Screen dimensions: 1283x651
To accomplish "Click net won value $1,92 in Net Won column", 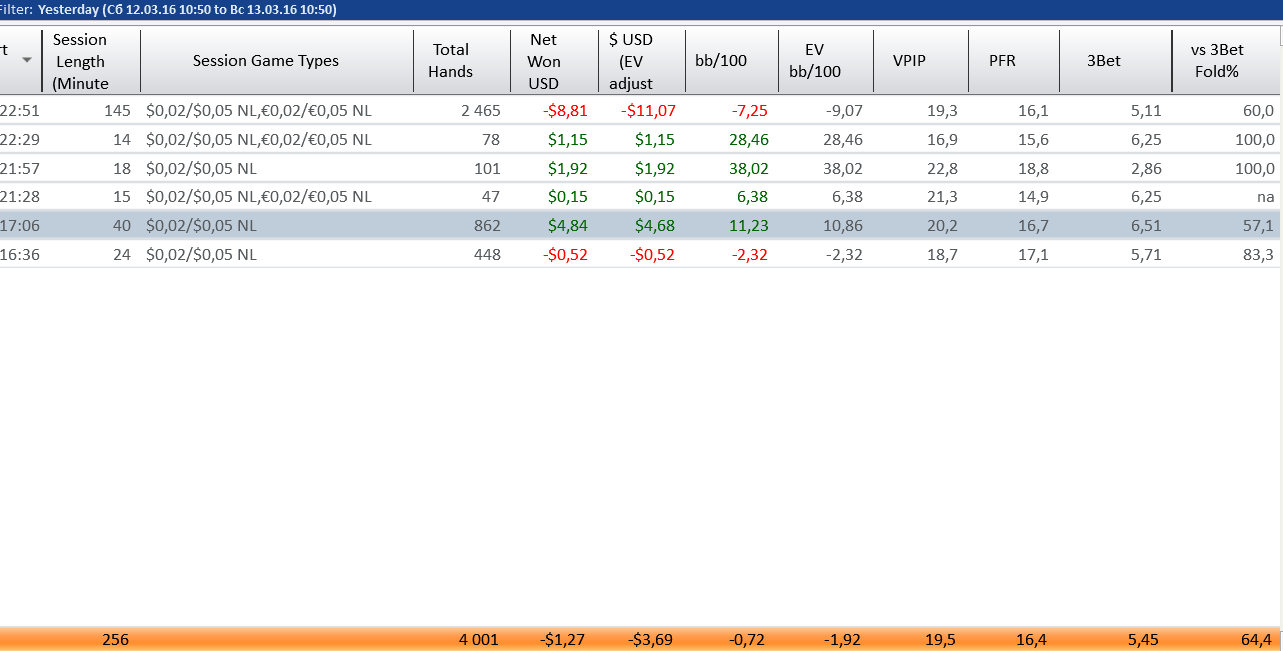I will 568,168.
